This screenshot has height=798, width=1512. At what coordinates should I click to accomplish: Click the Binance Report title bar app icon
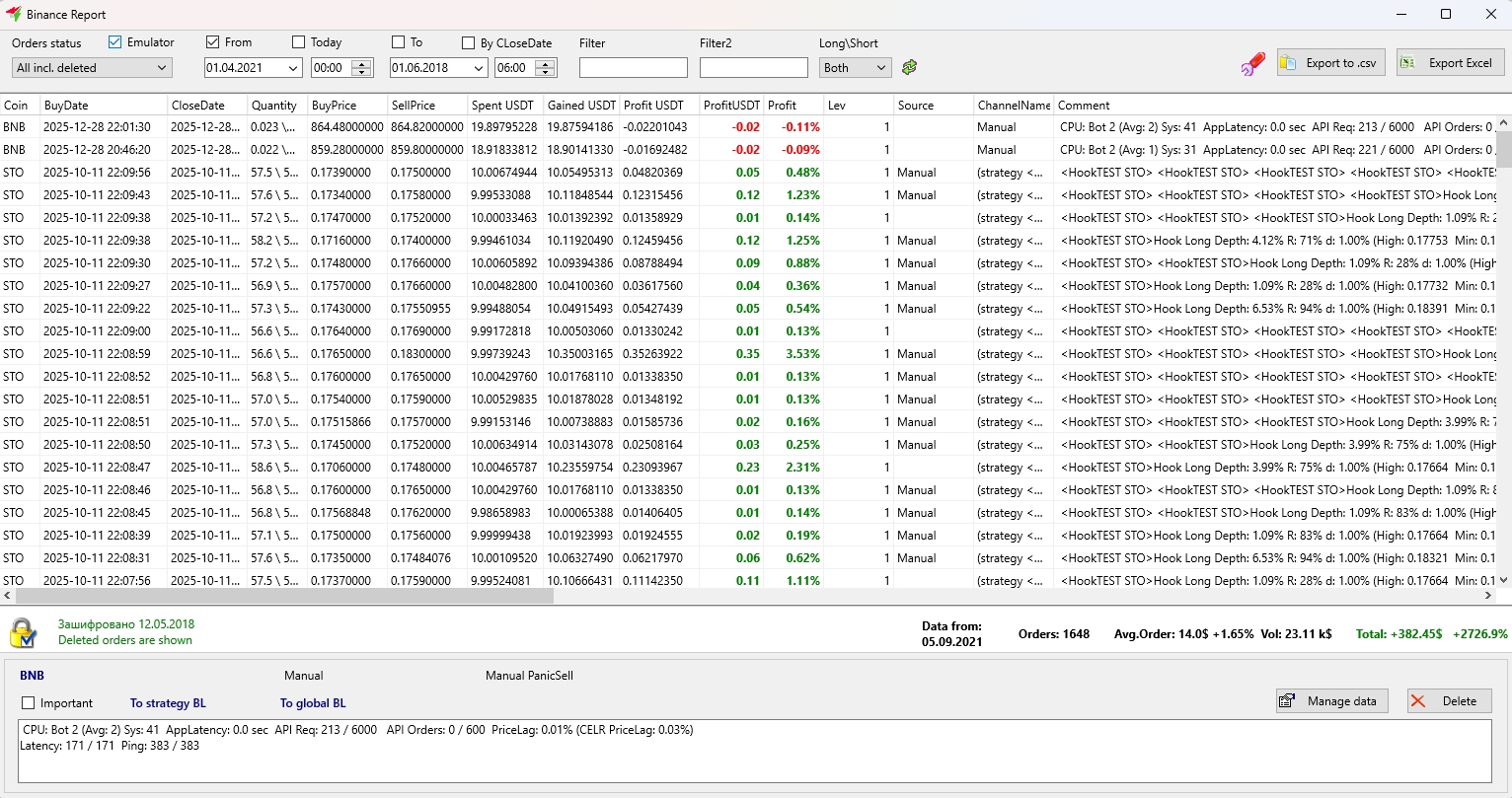[13, 15]
